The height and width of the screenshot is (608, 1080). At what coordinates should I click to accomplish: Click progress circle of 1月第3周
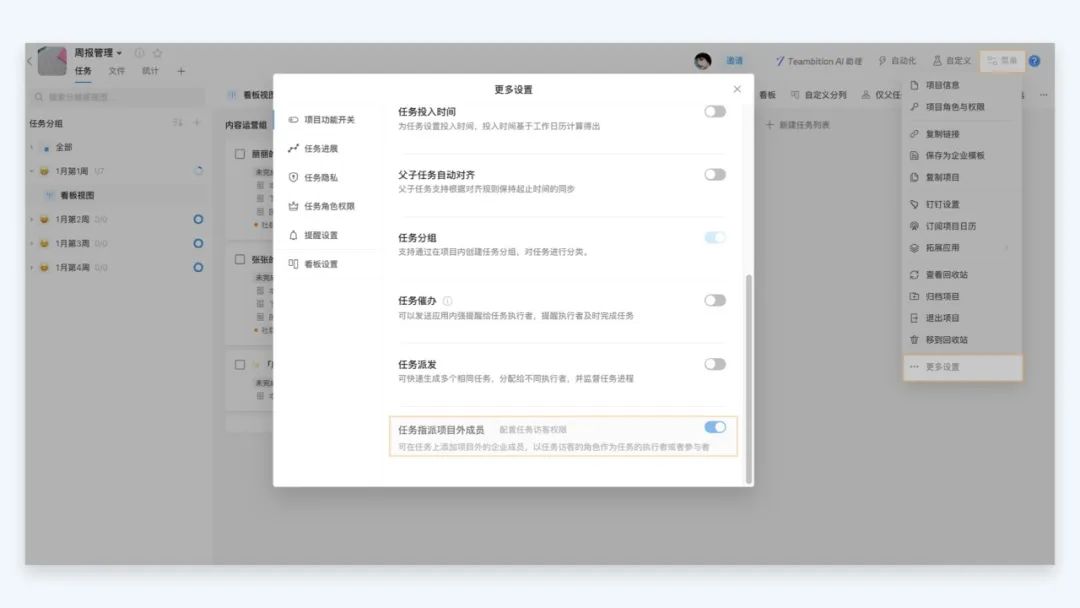click(x=198, y=244)
